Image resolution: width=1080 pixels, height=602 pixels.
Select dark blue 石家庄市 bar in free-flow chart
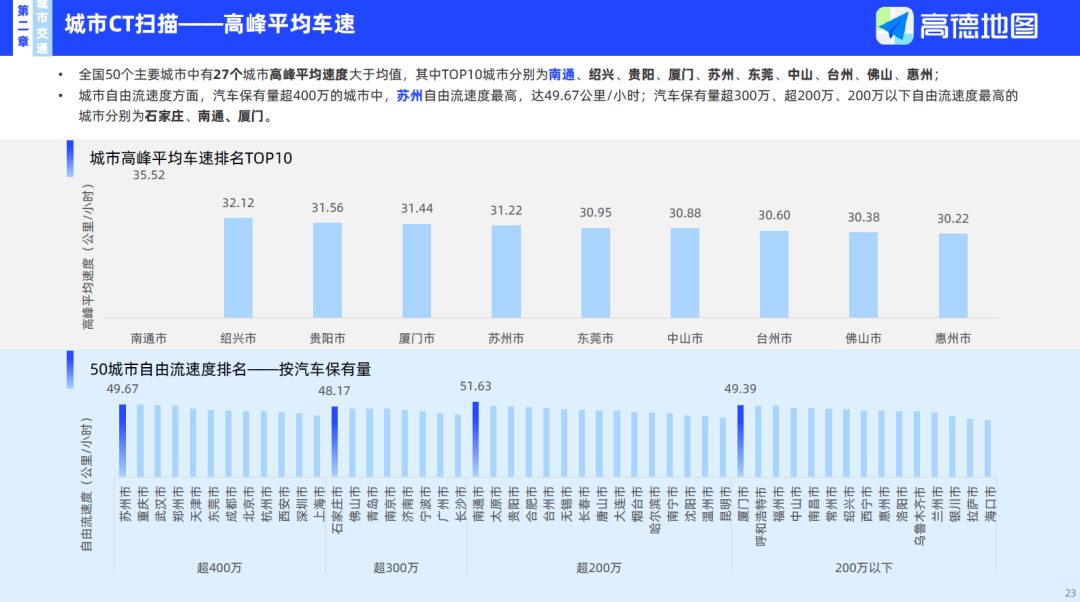pyautogui.click(x=335, y=442)
